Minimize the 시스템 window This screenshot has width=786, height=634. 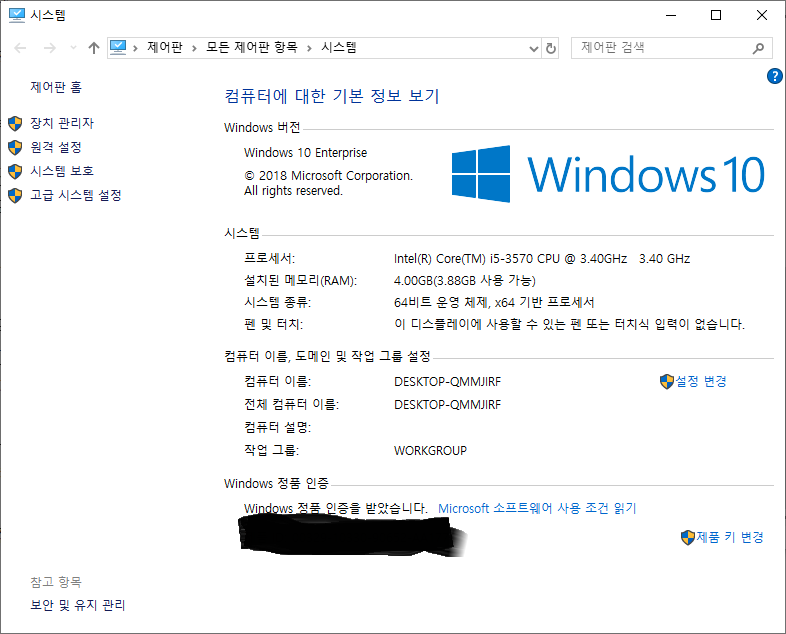(671, 15)
